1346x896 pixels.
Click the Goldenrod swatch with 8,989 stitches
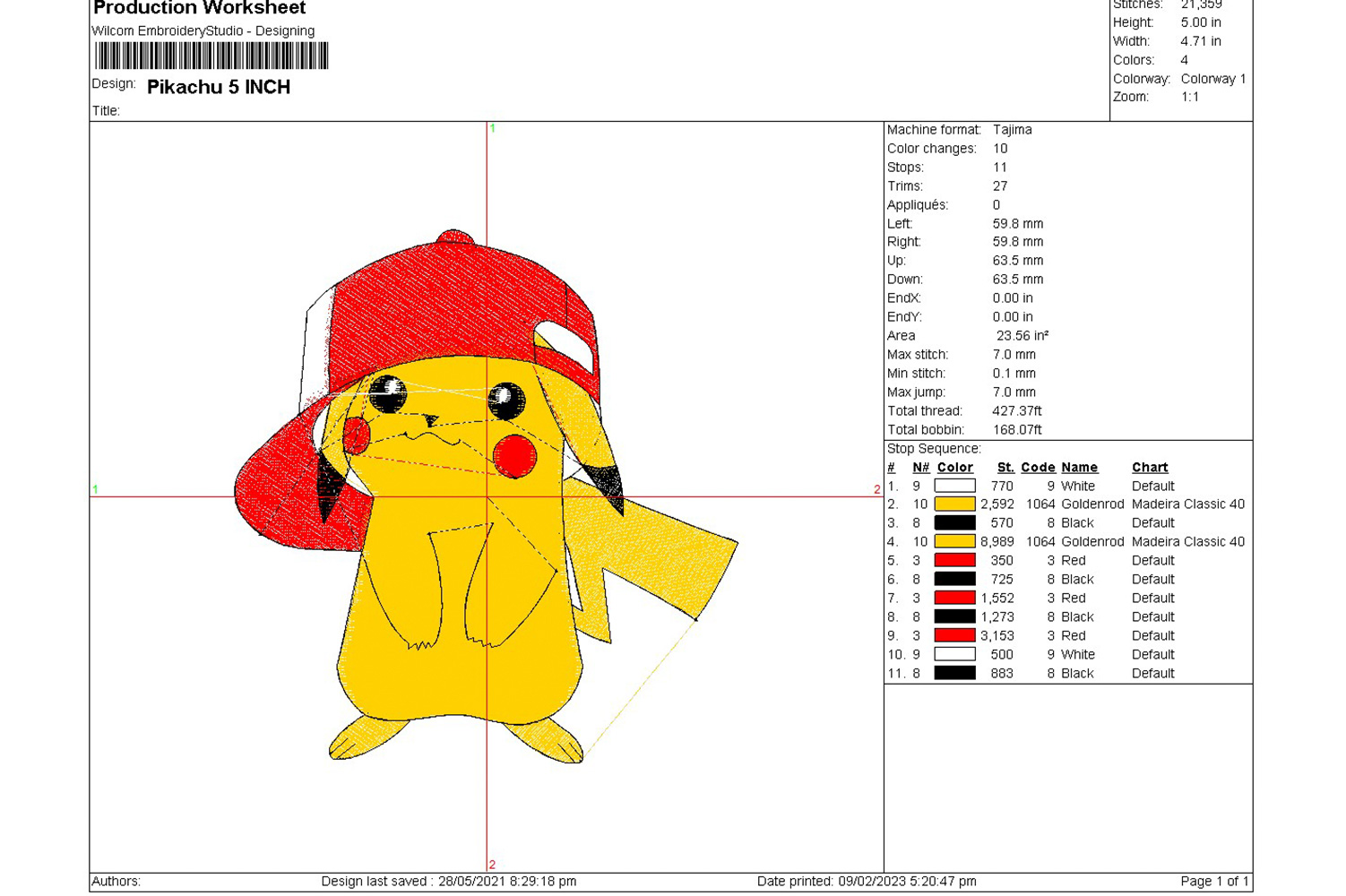pyautogui.click(x=954, y=542)
